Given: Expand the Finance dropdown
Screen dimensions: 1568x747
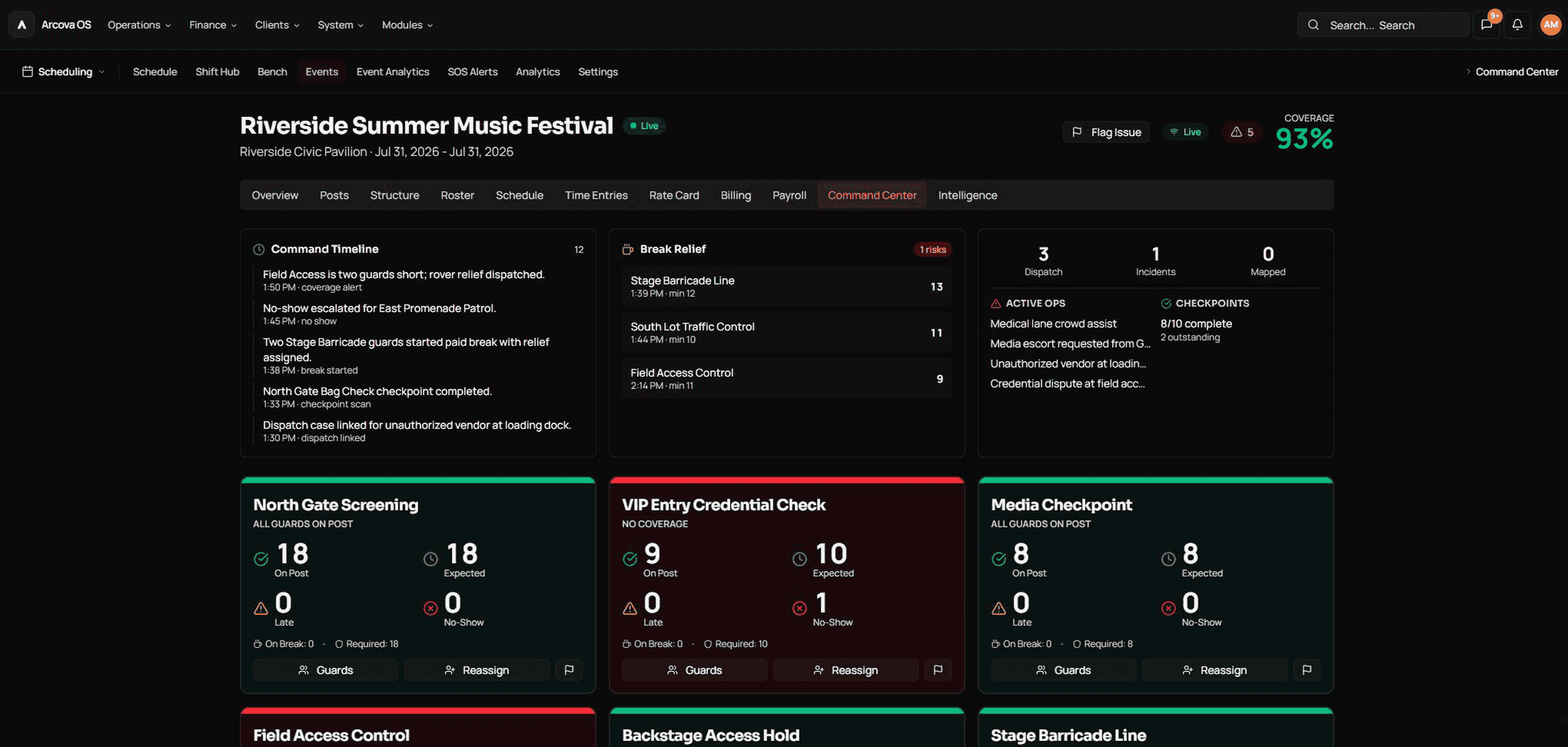Looking at the screenshot, I should [x=213, y=25].
